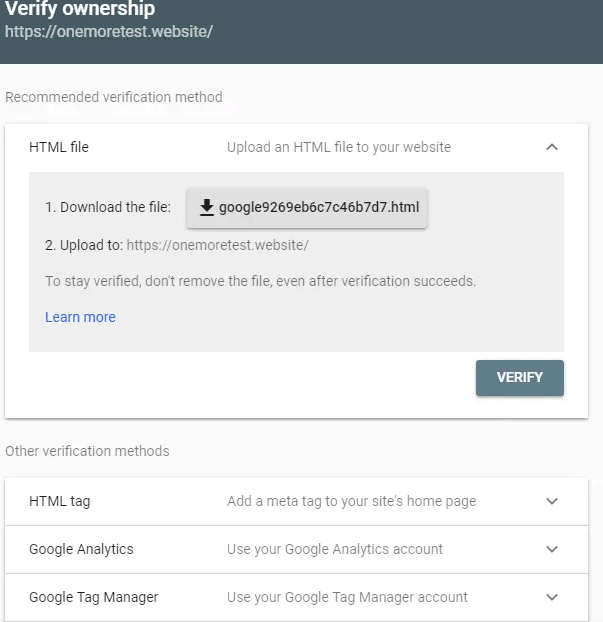Click the 'To stay verified' notice text
The height and width of the screenshot is (622, 603).
tap(260, 281)
